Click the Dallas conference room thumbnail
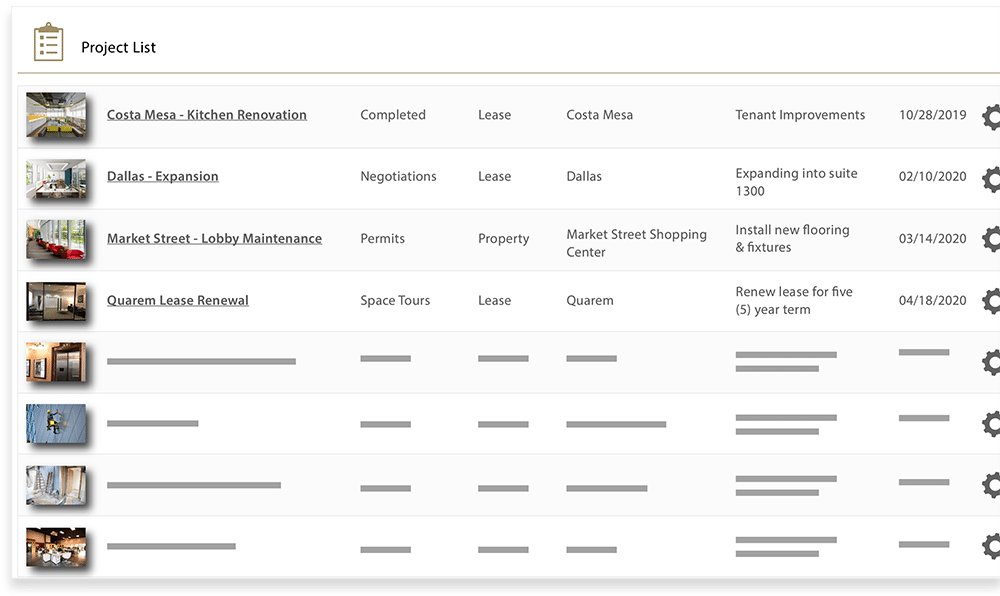Image resolution: width=1000 pixels, height=596 pixels. [55, 178]
